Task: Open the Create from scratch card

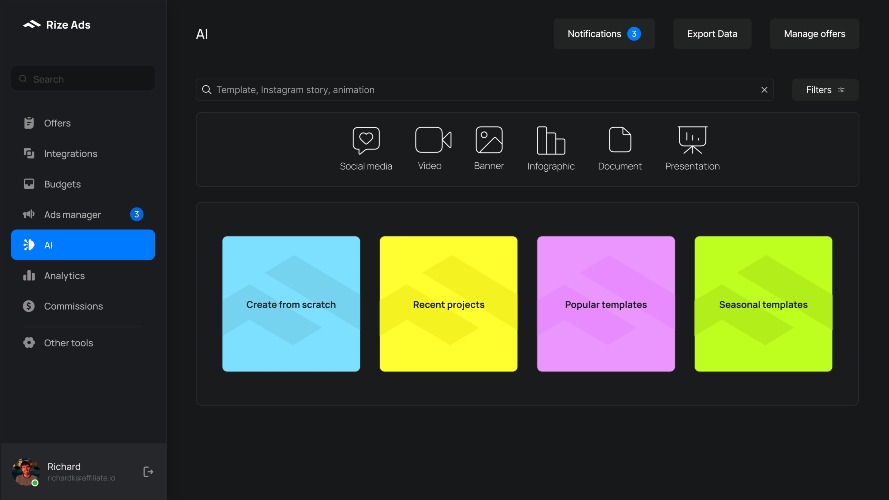Action: pyautogui.click(x=291, y=304)
